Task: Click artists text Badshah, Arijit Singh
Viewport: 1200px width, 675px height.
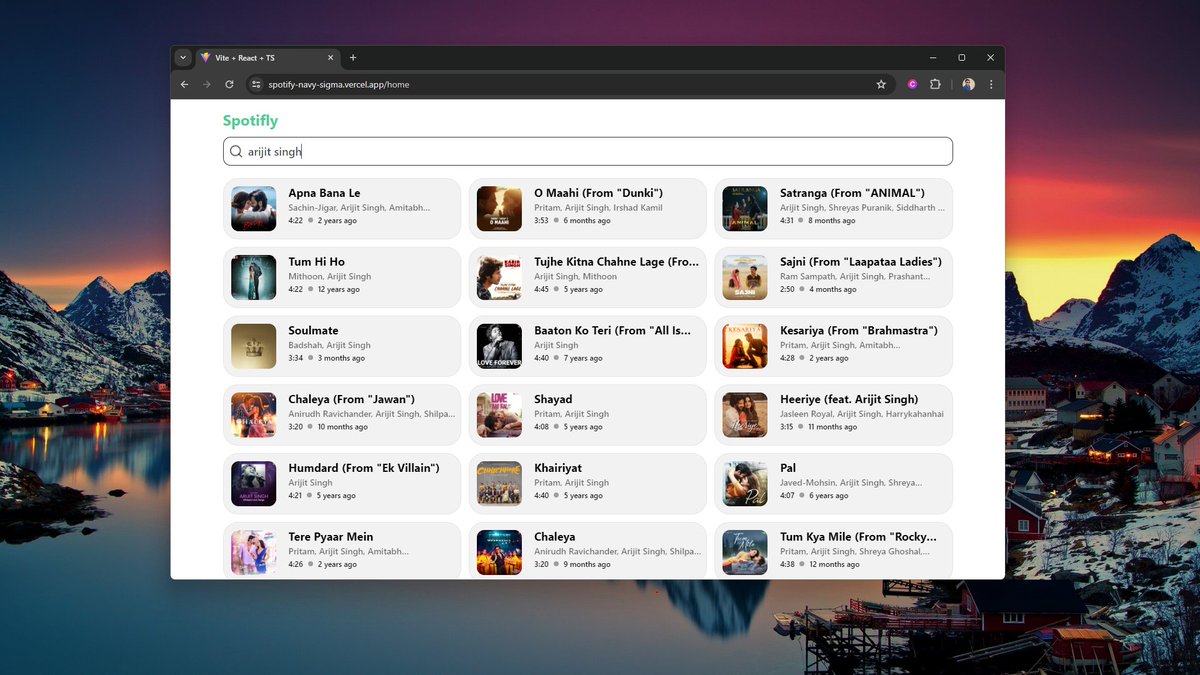Action: tap(330, 345)
